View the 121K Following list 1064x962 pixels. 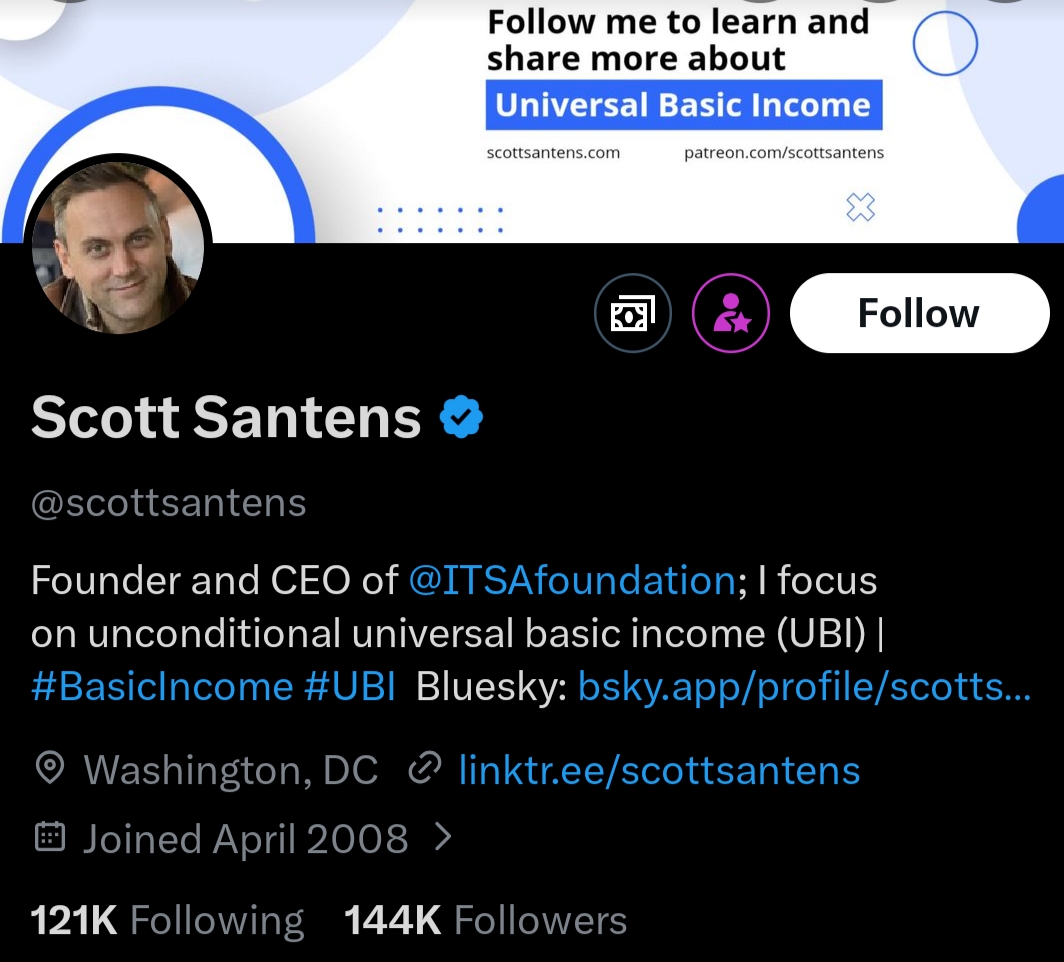click(x=167, y=920)
